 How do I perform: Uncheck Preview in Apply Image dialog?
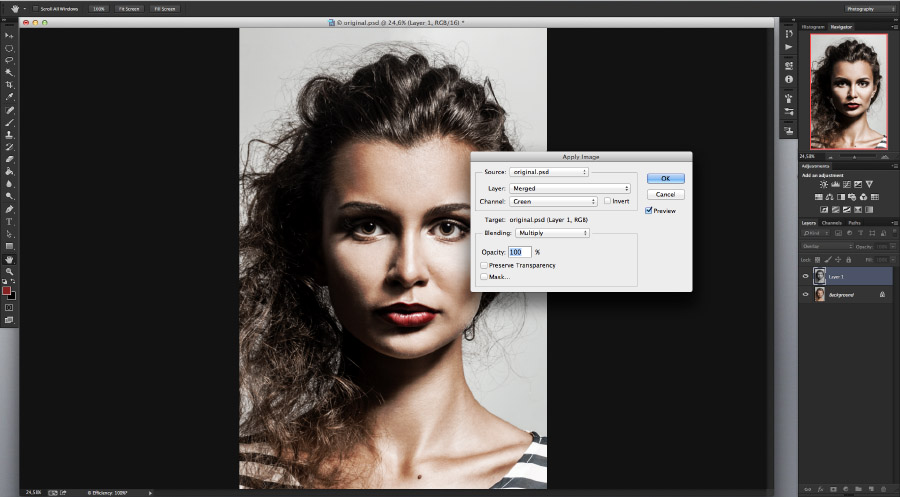point(649,211)
